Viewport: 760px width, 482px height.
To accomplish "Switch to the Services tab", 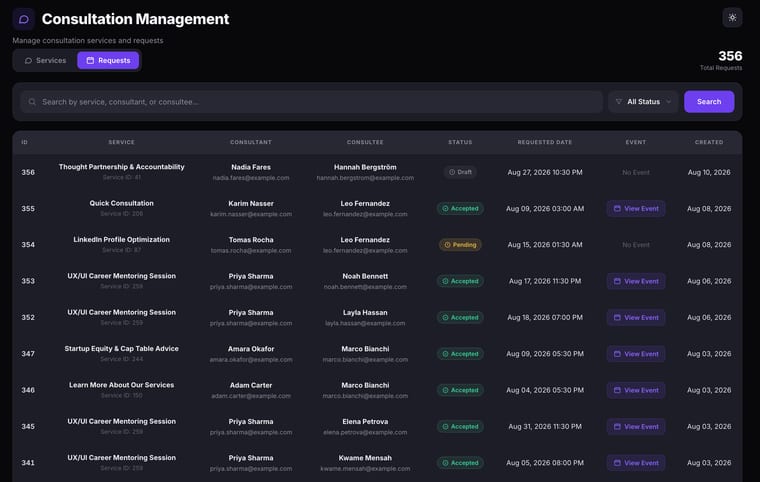I will (x=46, y=61).
